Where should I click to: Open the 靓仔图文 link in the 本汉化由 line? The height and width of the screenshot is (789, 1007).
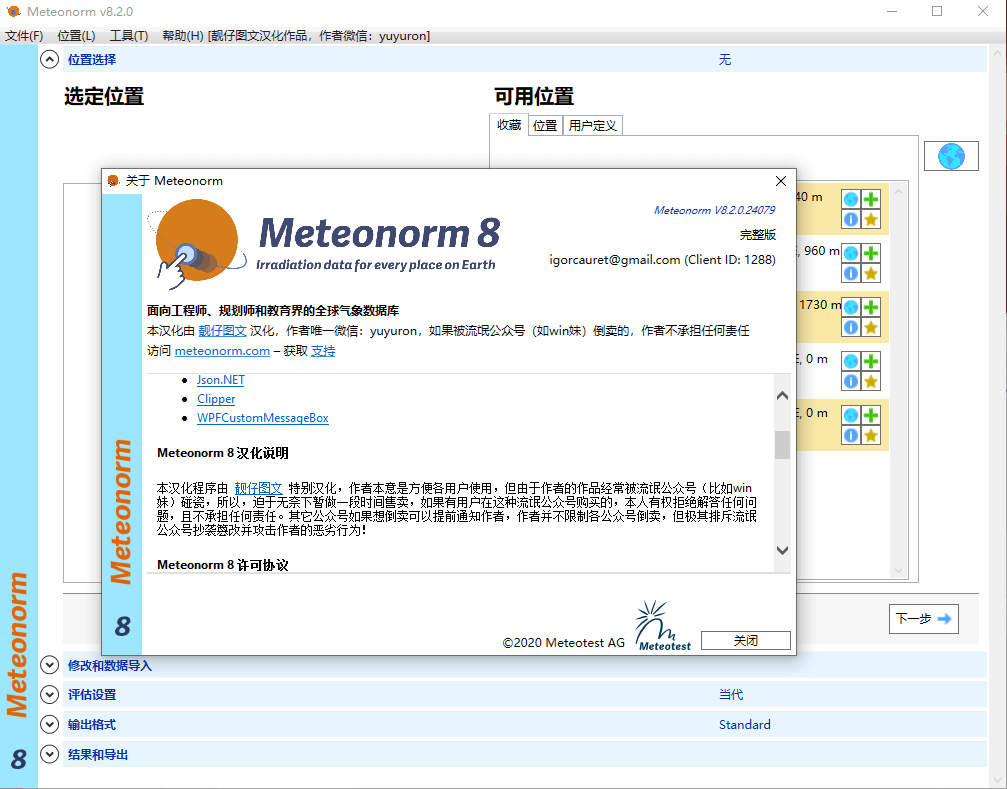pos(222,331)
